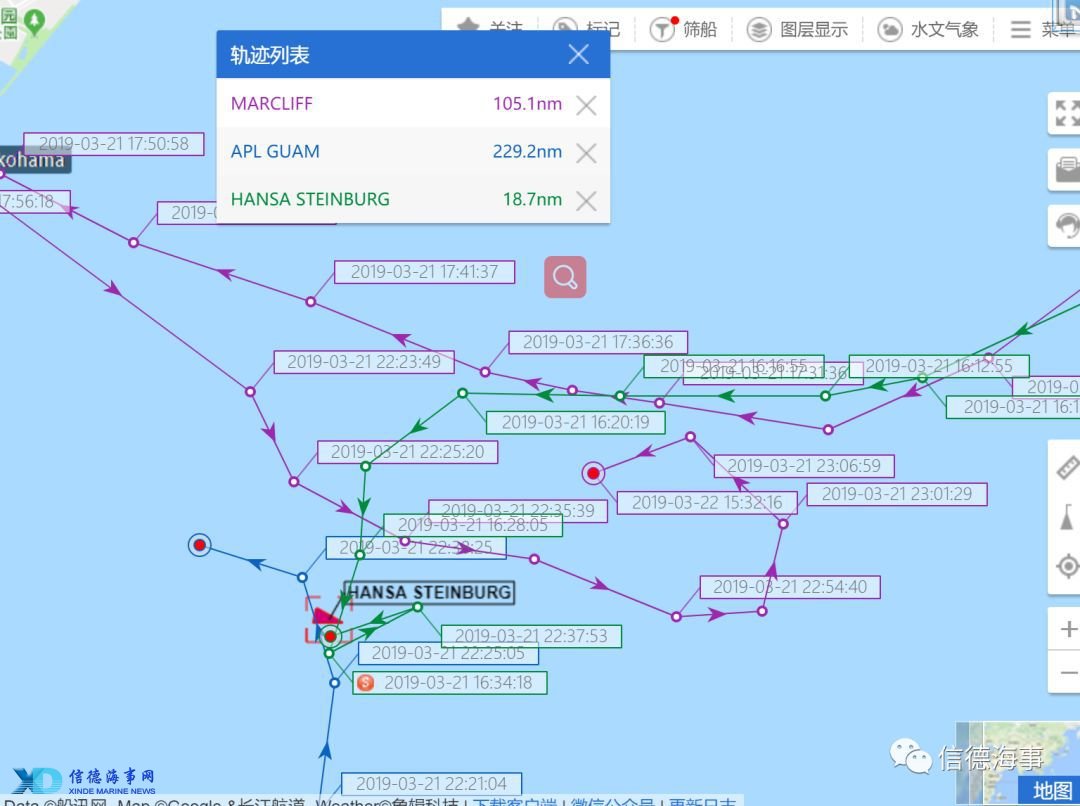The height and width of the screenshot is (806, 1080).
Task: Click timestamp label 2019-03-21 22:25:20
Action: [408, 452]
